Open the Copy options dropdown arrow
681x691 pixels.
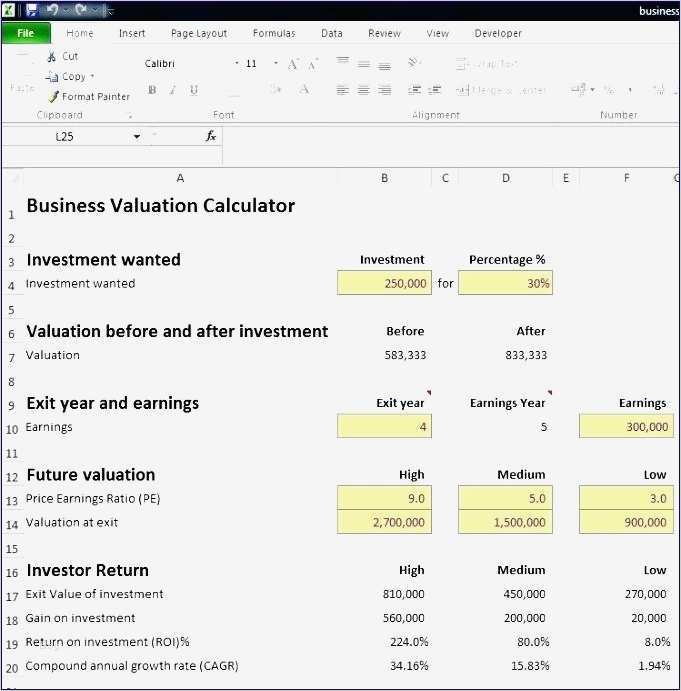tap(92, 76)
